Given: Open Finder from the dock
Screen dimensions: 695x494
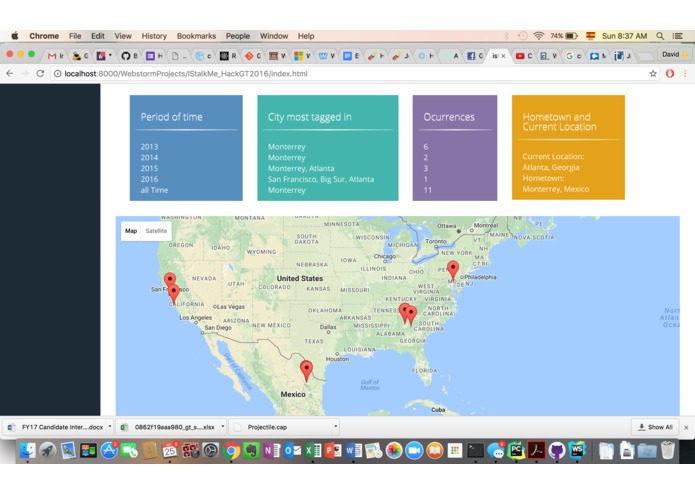Looking at the screenshot, I should [27, 451].
